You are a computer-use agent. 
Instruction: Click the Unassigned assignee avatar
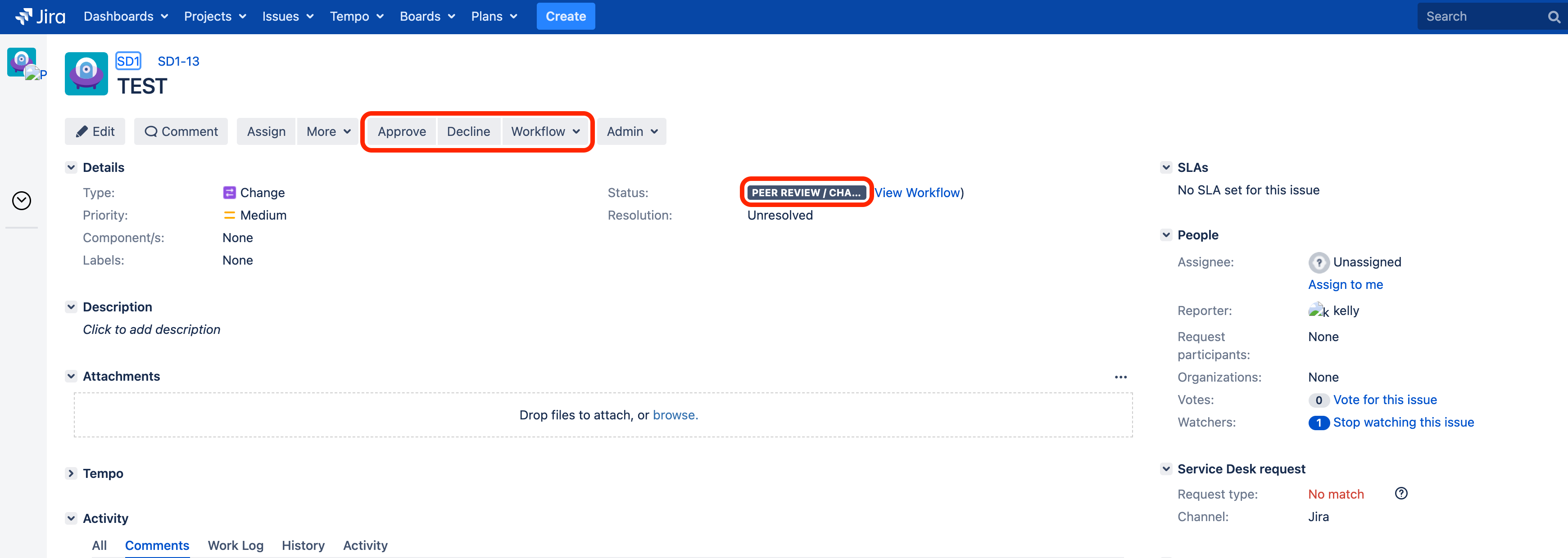click(1319, 262)
